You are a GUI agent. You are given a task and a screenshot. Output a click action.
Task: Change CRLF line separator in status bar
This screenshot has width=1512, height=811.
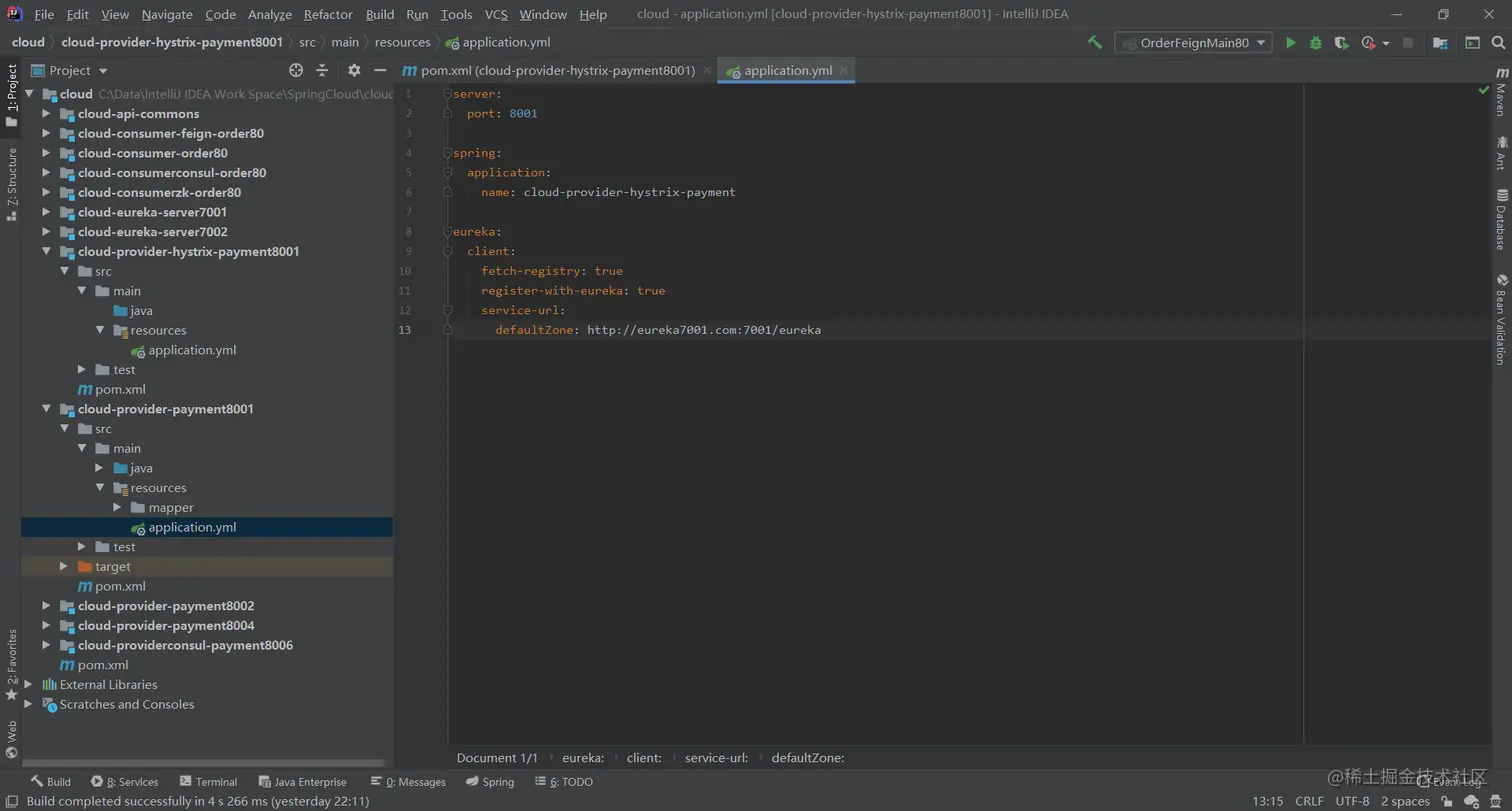[1309, 801]
